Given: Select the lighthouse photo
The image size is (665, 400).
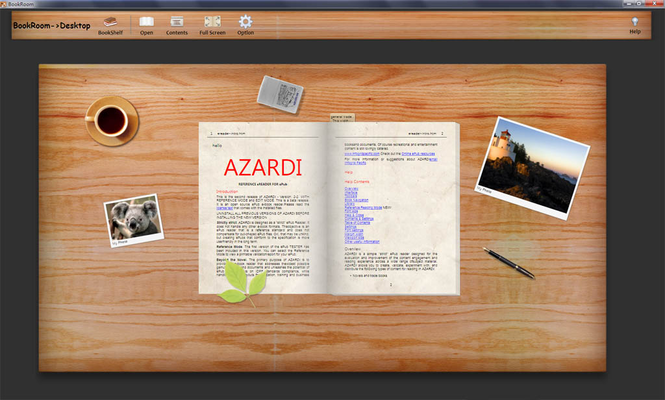Looking at the screenshot, I should (x=532, y=168).
